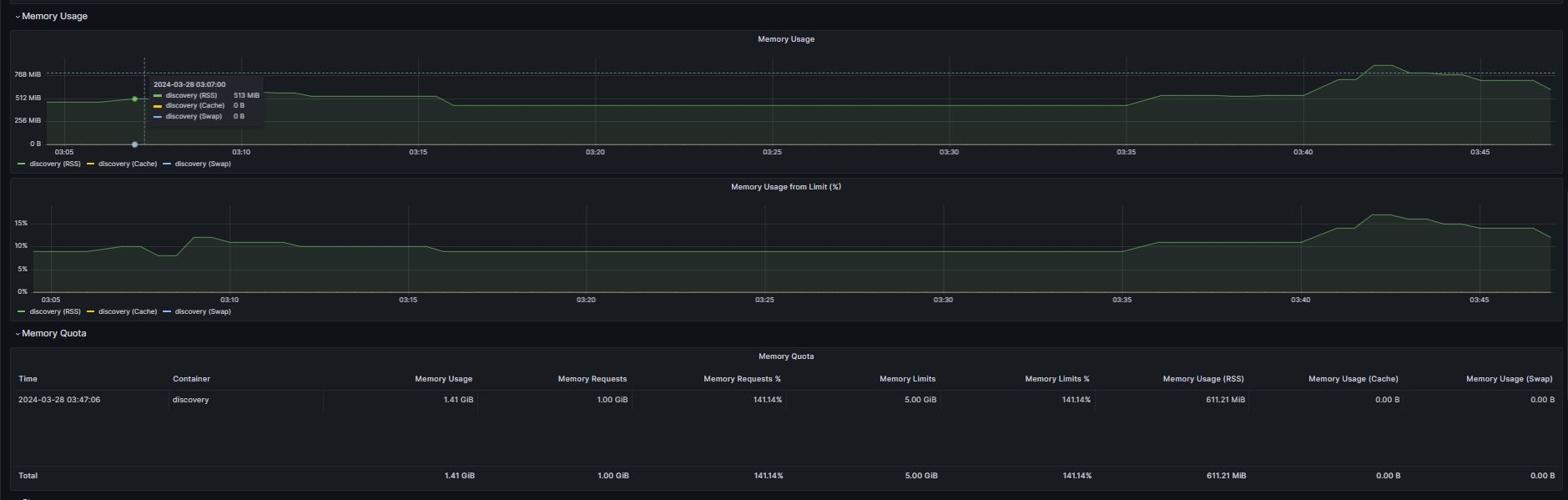Click the 03:45 tick on Memory Usage chart
1568x500 pixels.
point(1480,152)
